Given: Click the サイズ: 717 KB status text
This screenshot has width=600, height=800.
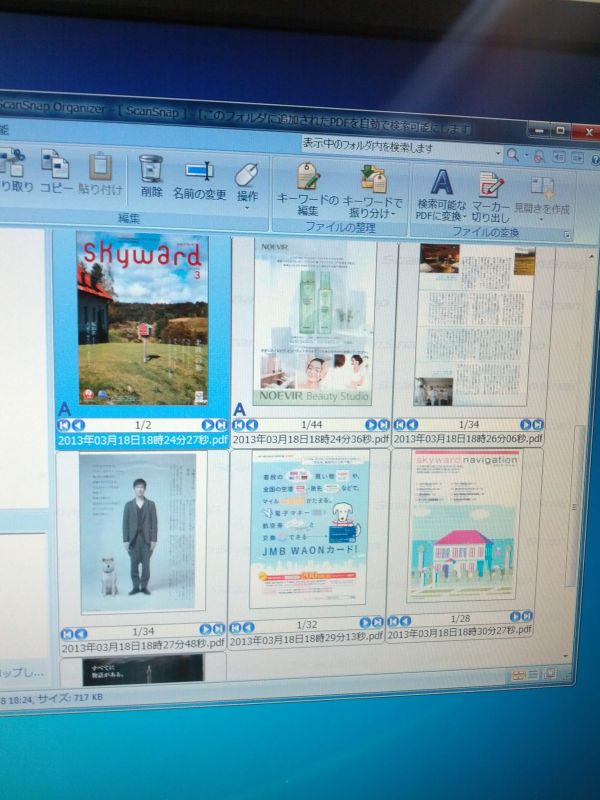Looking at the screenshot, I should pyautogui.click(x=70, y=698).
